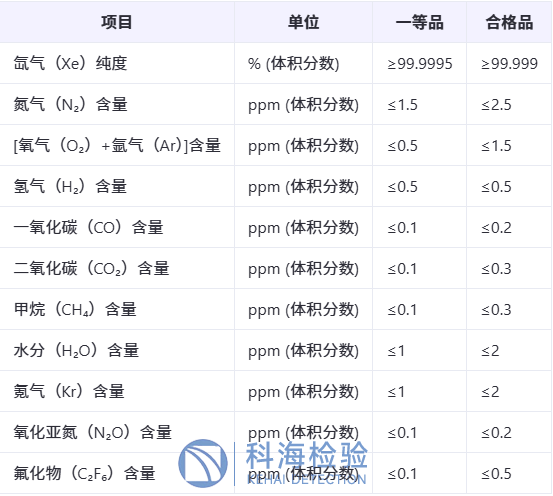Select first-grade ≤1 in 水分 row
Image resolution: width=553 pixels, height=496 pixels.
[396, 351]
